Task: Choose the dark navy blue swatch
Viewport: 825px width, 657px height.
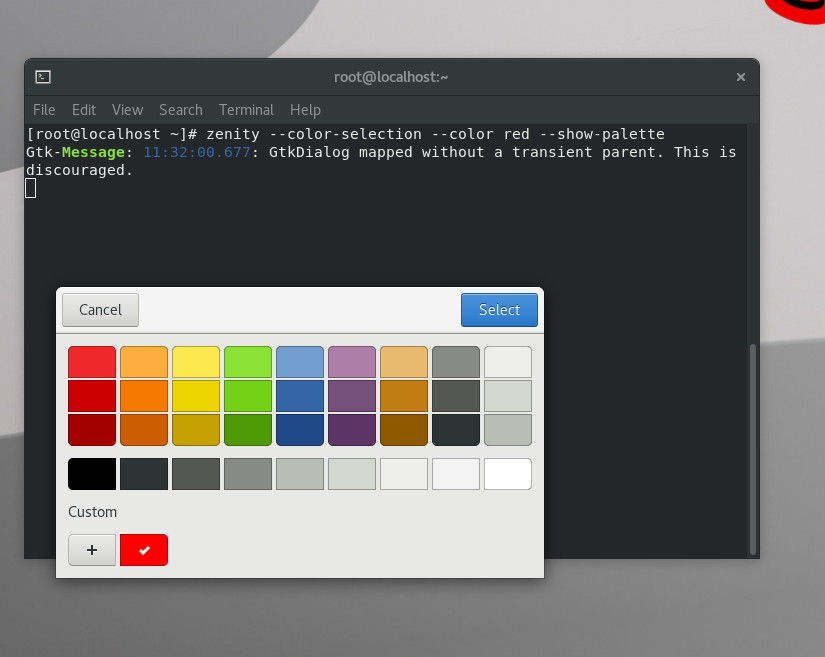Action: tap(300, 430)
